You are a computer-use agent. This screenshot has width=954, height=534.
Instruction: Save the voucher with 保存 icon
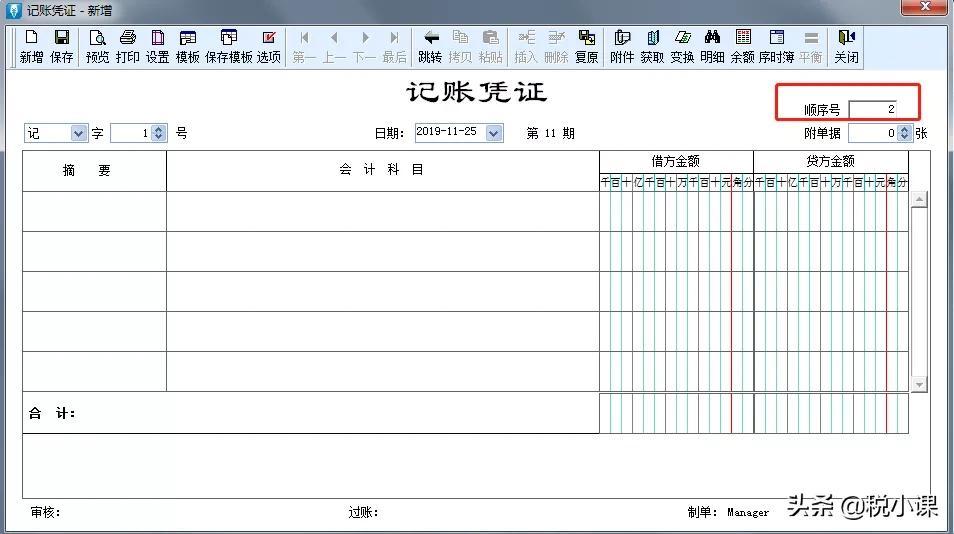[x=61, y=46]
